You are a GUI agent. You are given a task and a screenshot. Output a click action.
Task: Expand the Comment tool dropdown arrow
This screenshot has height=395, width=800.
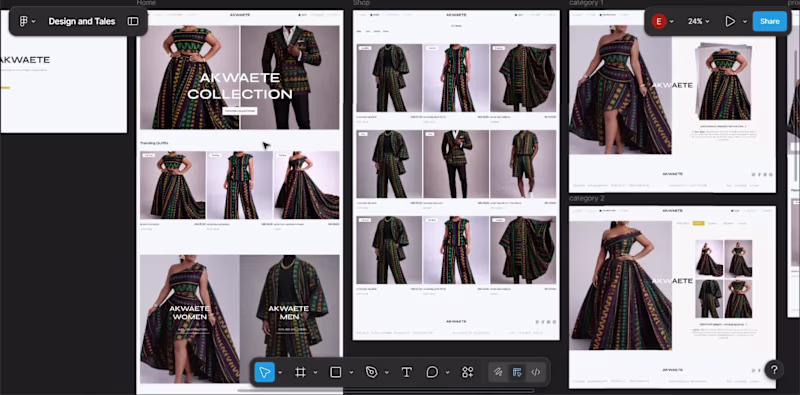point(447,373)
